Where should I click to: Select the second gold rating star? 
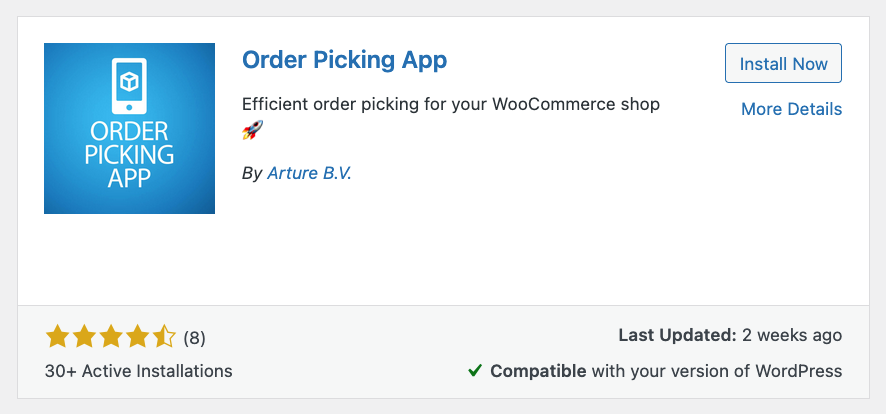tap(84, 337)
